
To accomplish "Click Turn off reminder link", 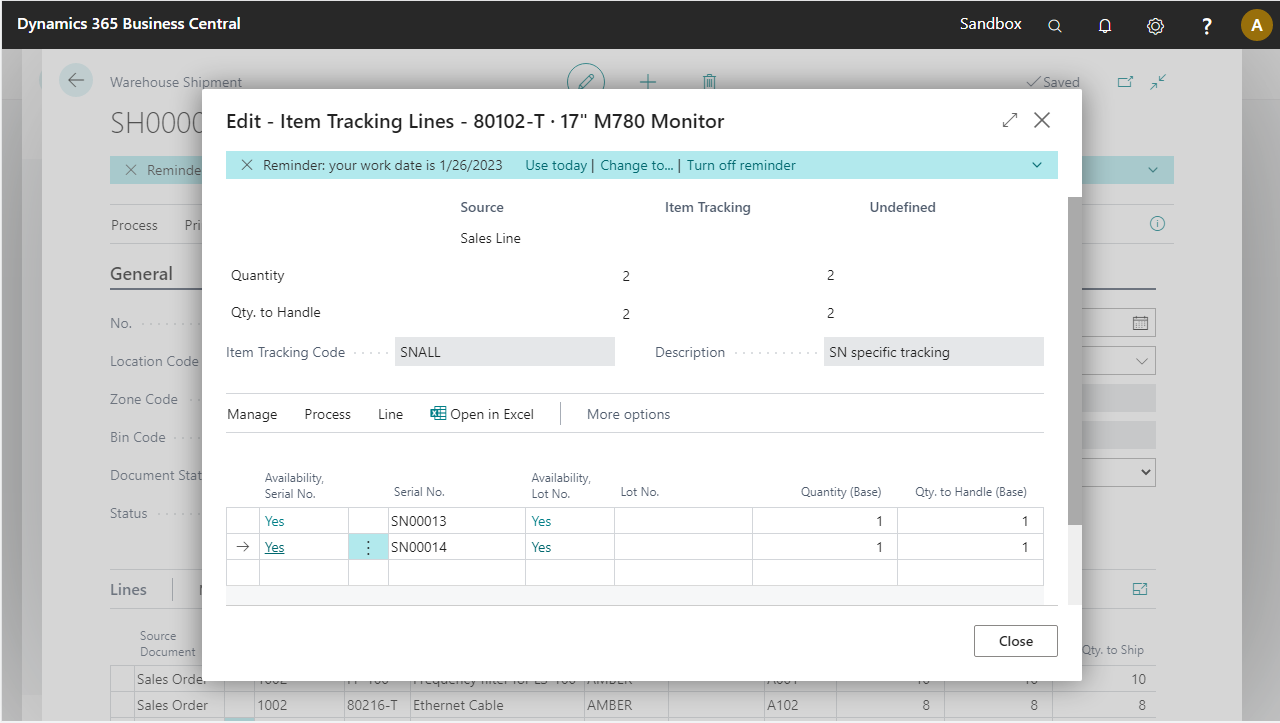I will pyautogui.click(x=741, y=165).
